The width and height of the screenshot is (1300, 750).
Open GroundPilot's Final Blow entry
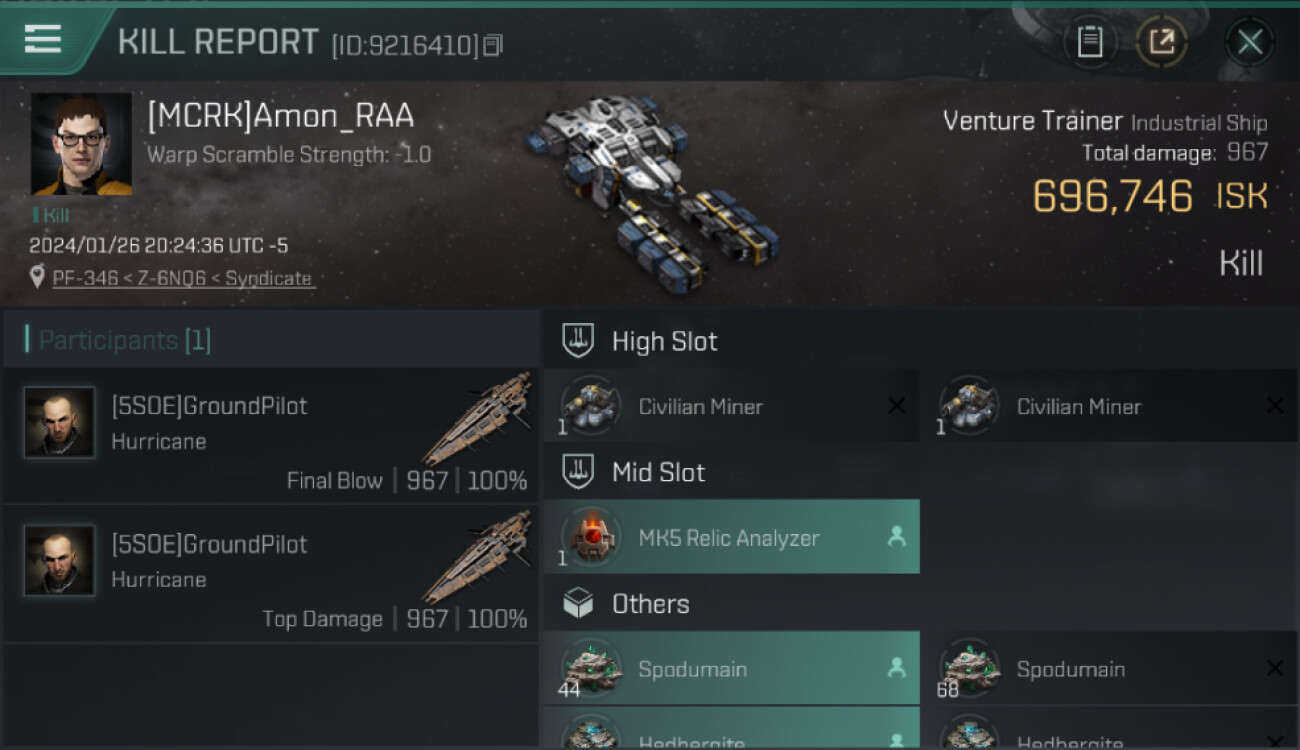pyautogui.click(x=270, y=436)
